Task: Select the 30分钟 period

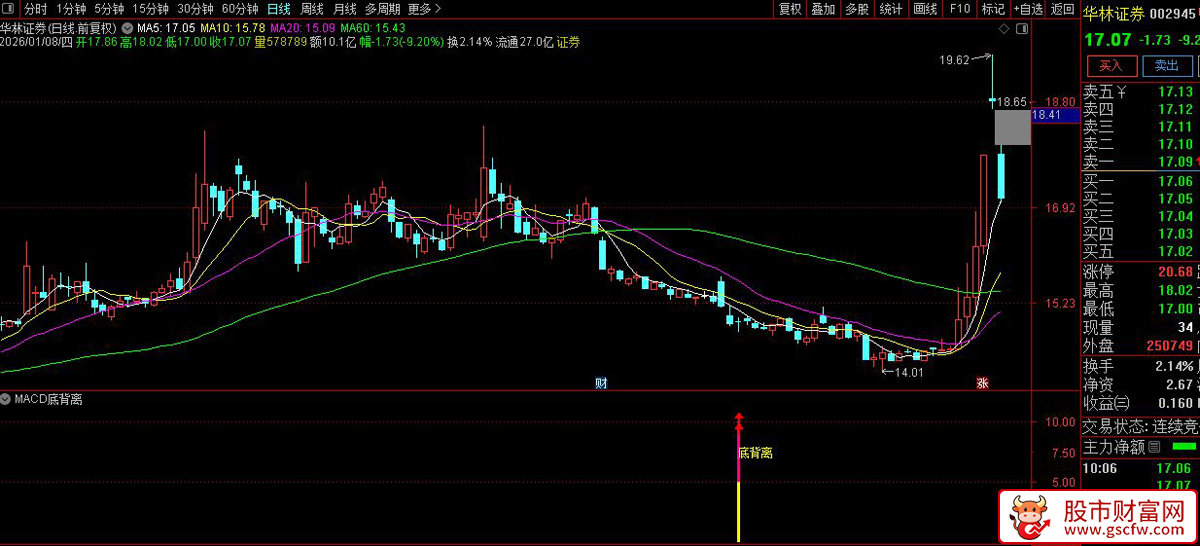Action: 195,9
